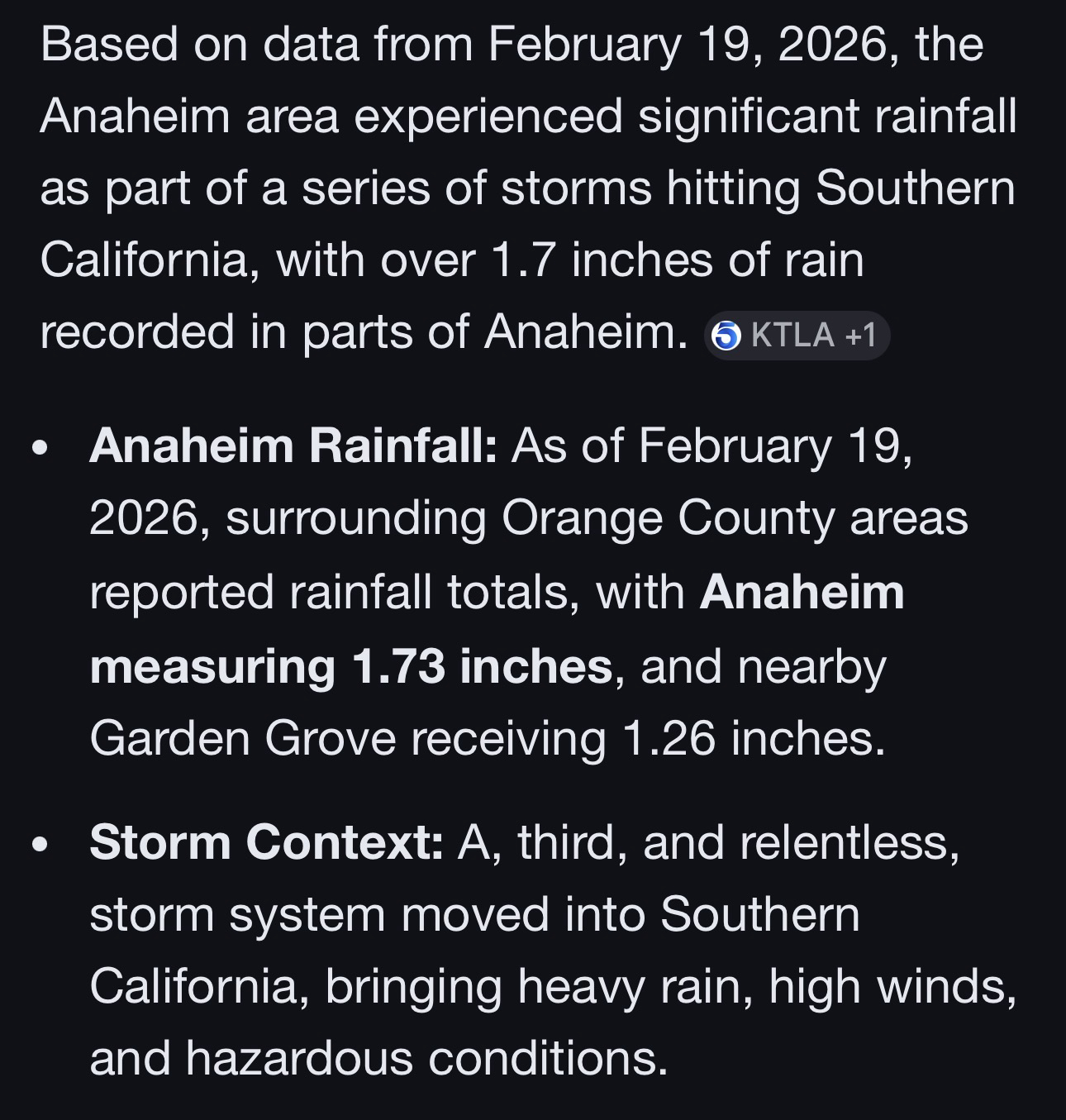The image size is (1066, 1120).
Task: Click 'recorded in parts of Anaheim' text
Action: pos(364,332)
